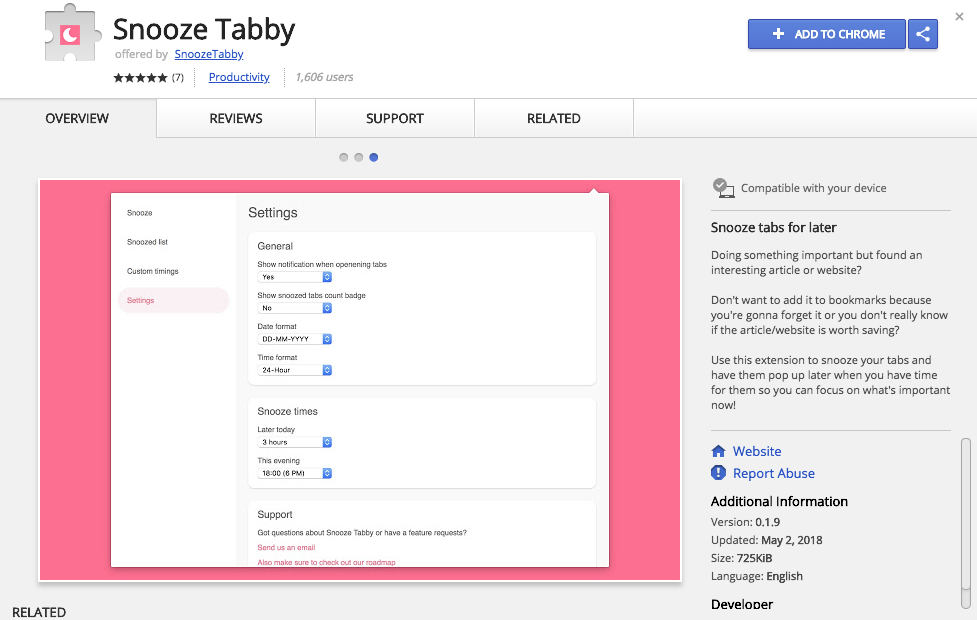977x620 pixels.
Task: Open the Support tab
Action: tap(395, 118)
